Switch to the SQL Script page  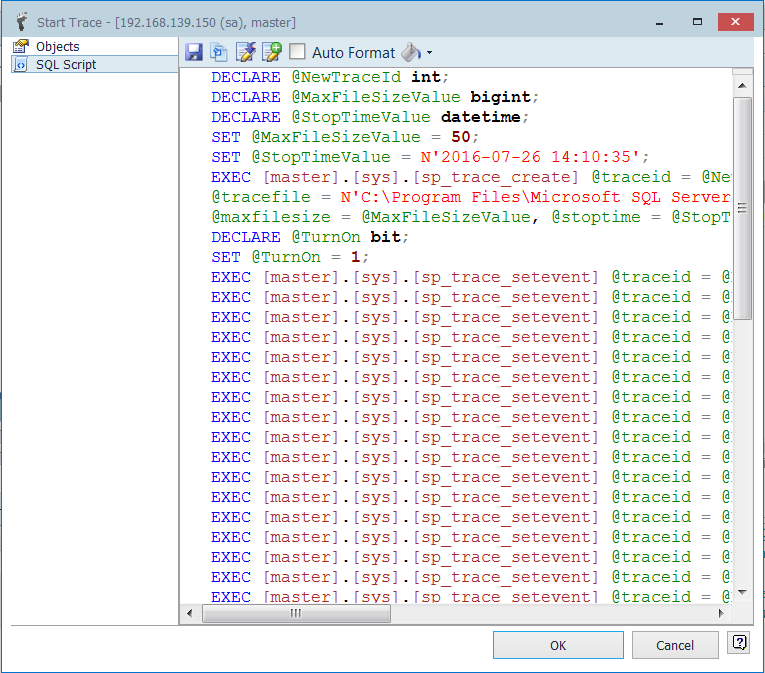tap(66, 64)
